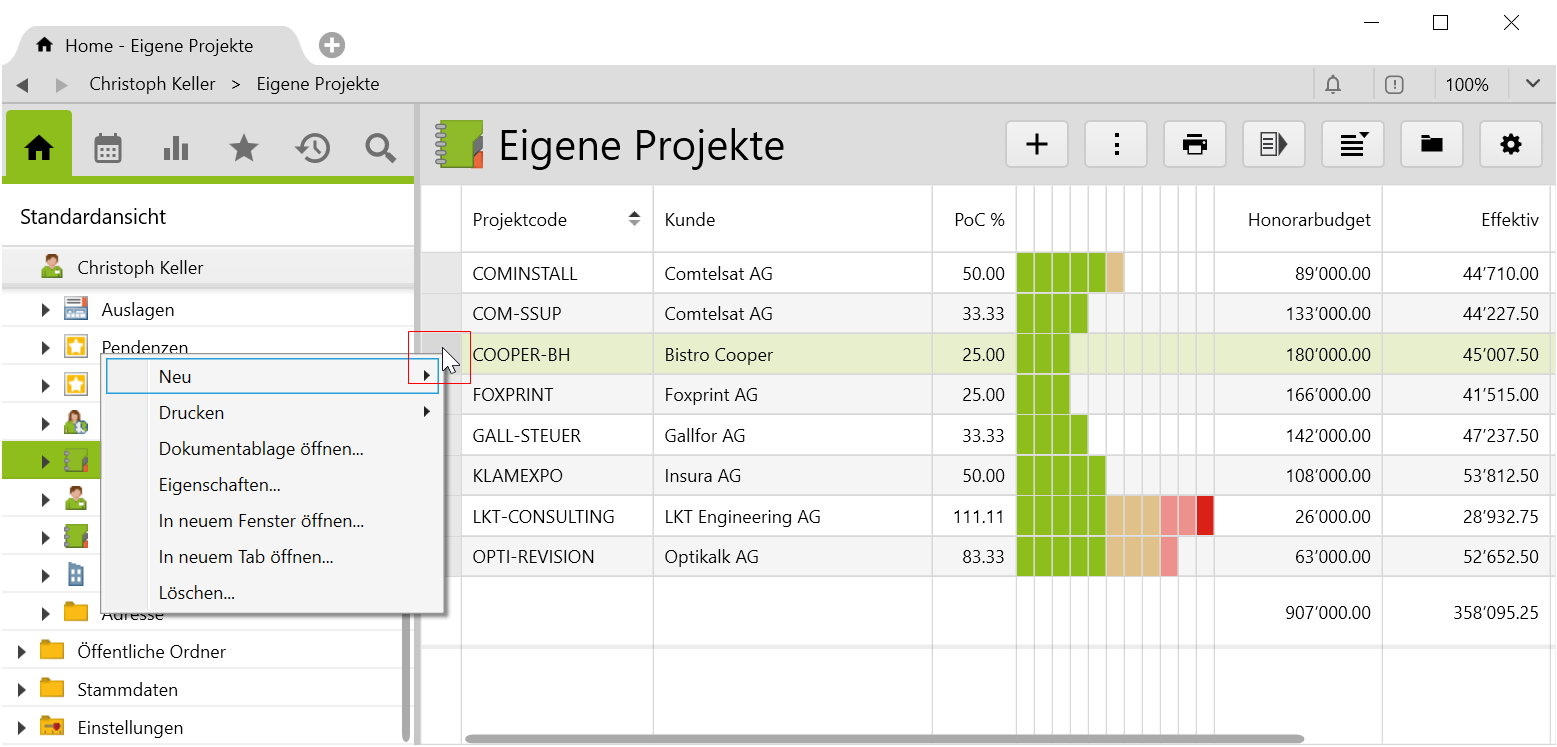The image size is (1557, 747).
Task: Select In neuem Tab öffnen... menu entry
Action: click(245, 557)
